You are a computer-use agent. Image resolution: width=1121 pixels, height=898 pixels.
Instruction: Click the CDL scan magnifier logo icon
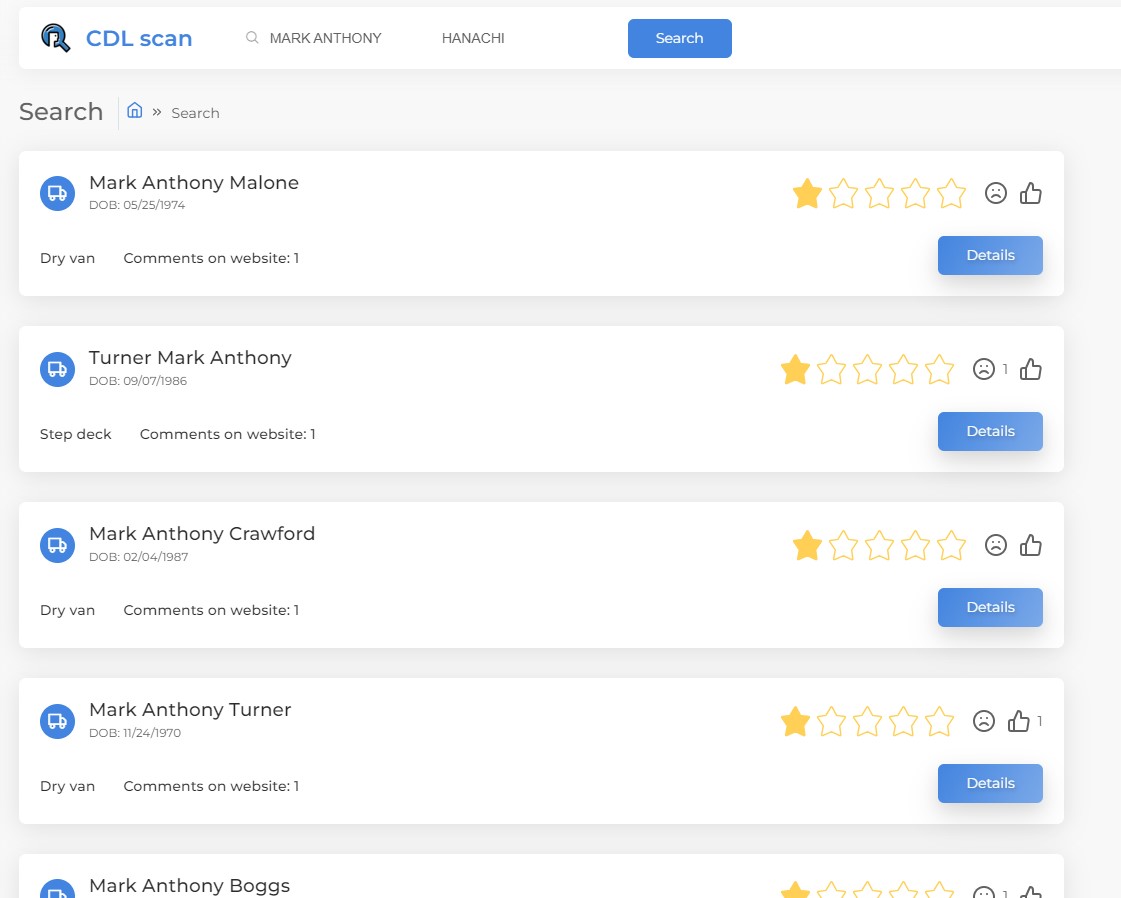pos(56,38)
